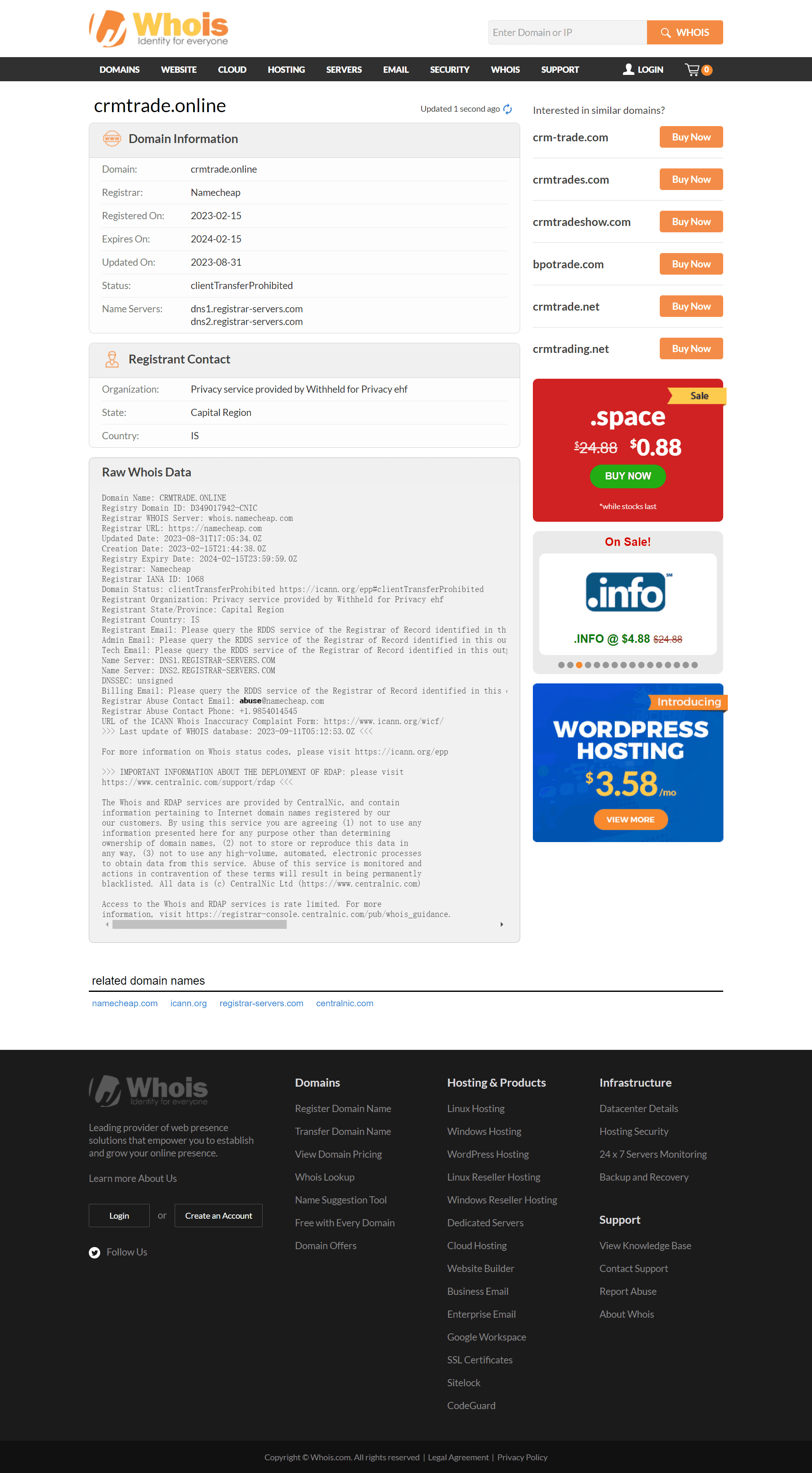
Task: Click the magnifier WHOIS search button
Action: (x=685, y=33)
